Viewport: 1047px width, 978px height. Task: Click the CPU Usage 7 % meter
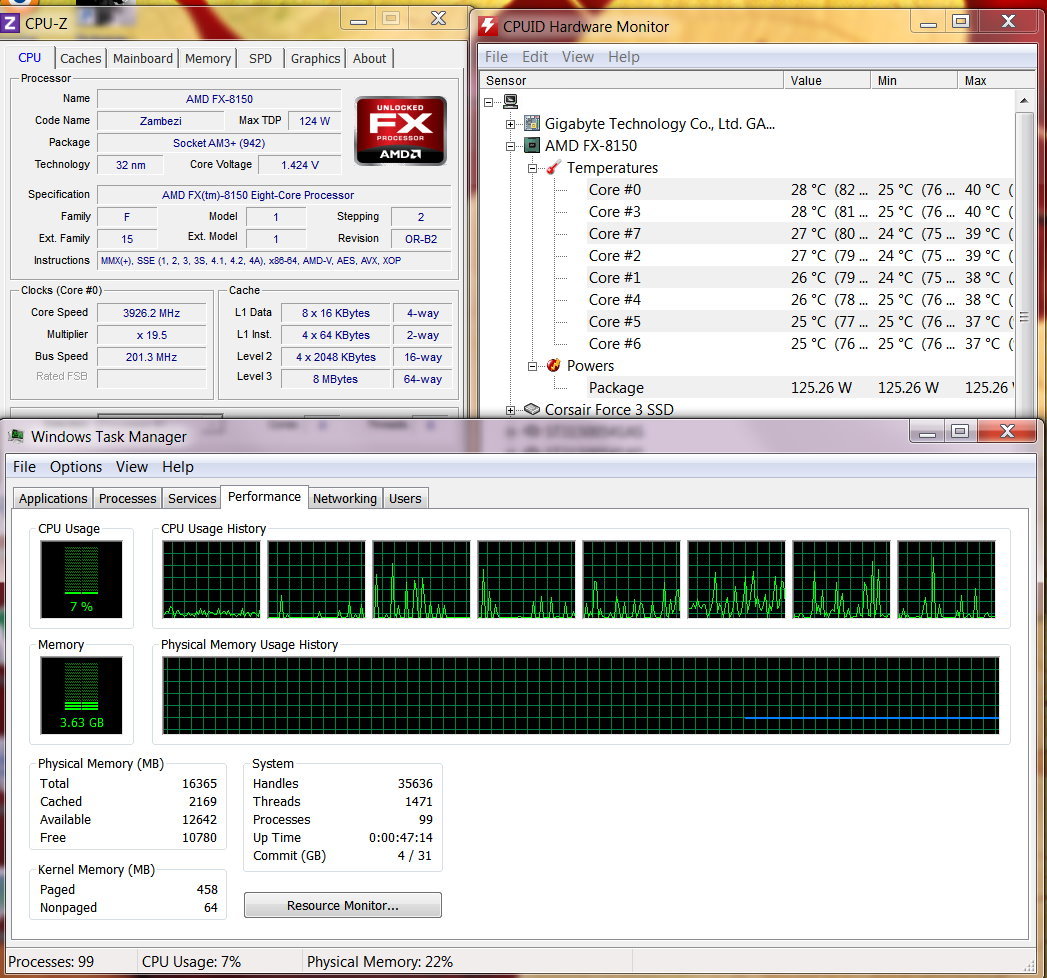coord(81,579)
